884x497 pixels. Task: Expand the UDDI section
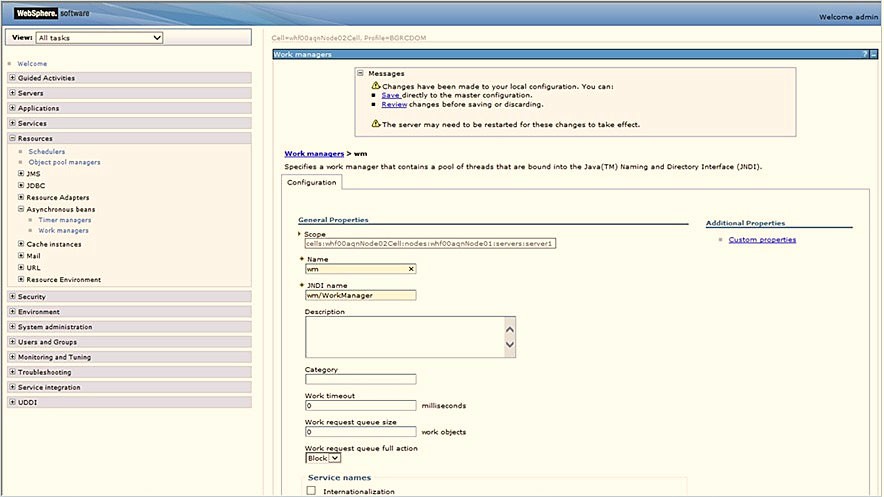point(12,402)
